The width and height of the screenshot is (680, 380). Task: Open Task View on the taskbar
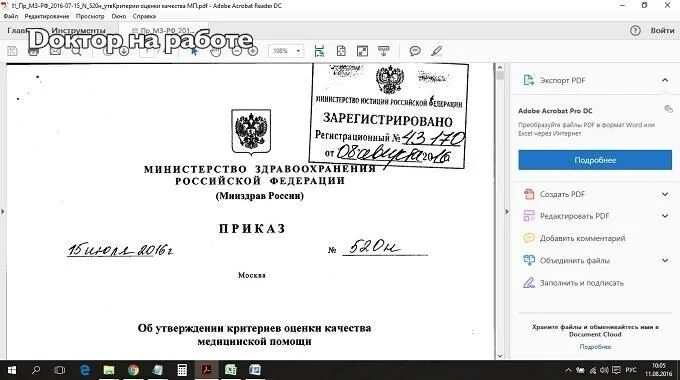point(59,370)
